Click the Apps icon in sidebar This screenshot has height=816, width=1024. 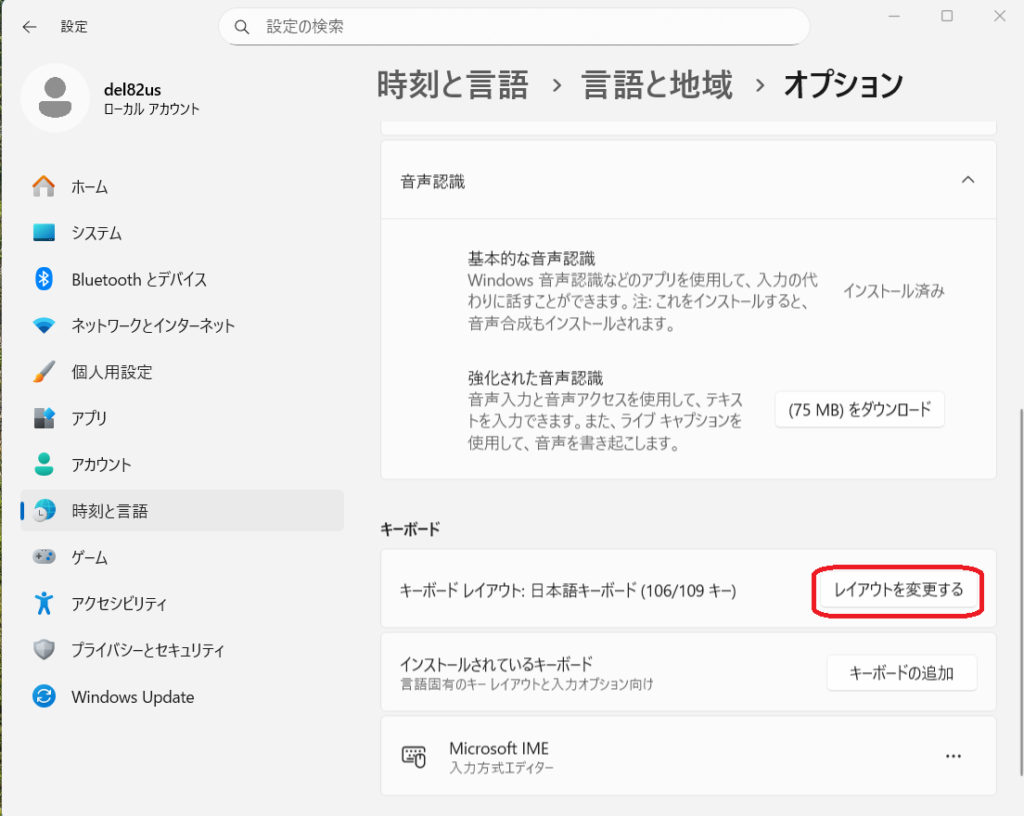pos(44,418)
